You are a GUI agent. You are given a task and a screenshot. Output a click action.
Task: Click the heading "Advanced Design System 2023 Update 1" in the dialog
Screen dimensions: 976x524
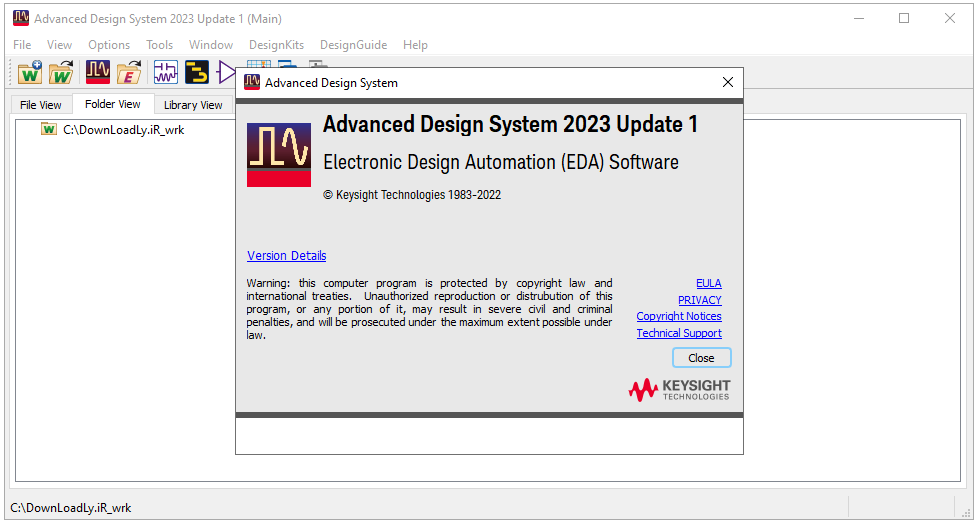pyautogui.click(x=510, y=124)
